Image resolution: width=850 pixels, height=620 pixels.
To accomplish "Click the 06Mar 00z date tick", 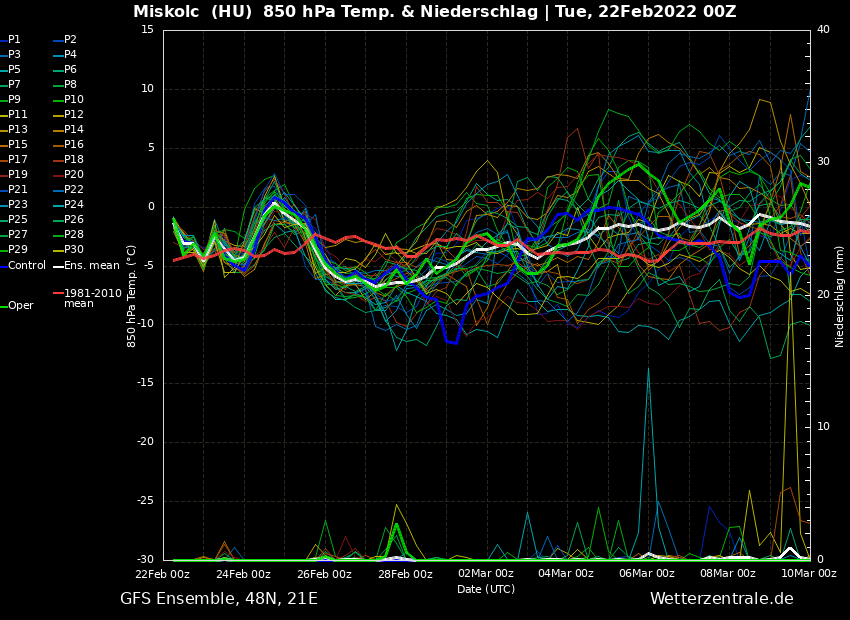I will (x=647, y=574).
